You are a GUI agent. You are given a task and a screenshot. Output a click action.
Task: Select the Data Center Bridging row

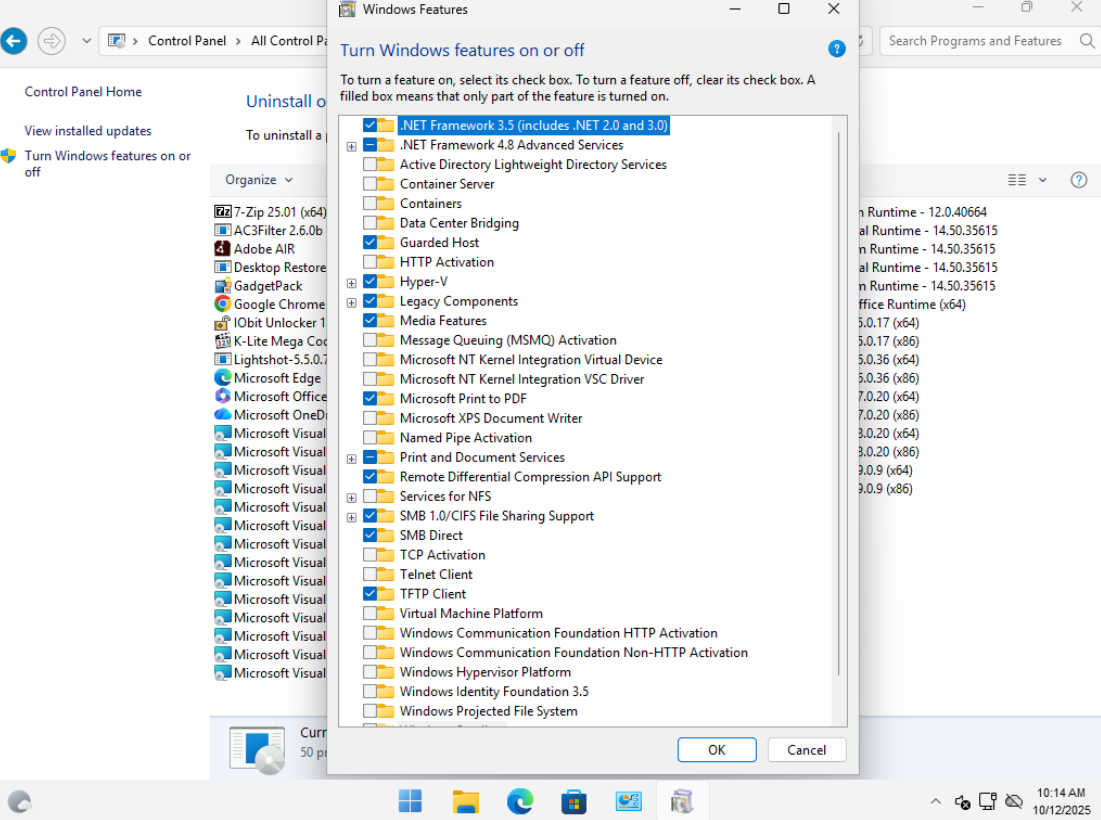tap(459, 223)
